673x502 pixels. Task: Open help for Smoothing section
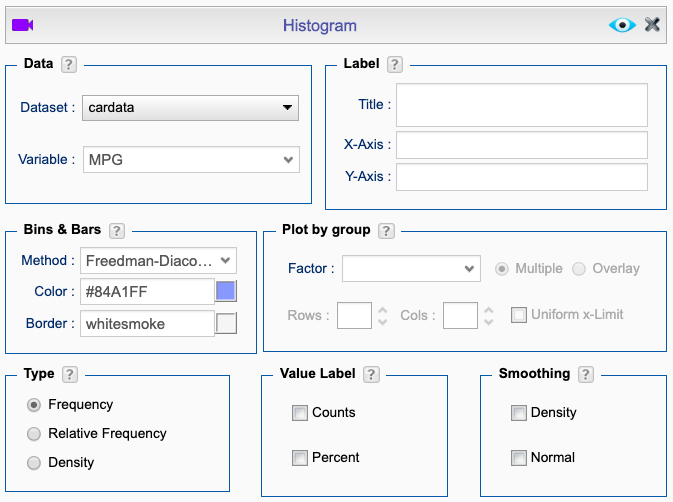point(586,375)
